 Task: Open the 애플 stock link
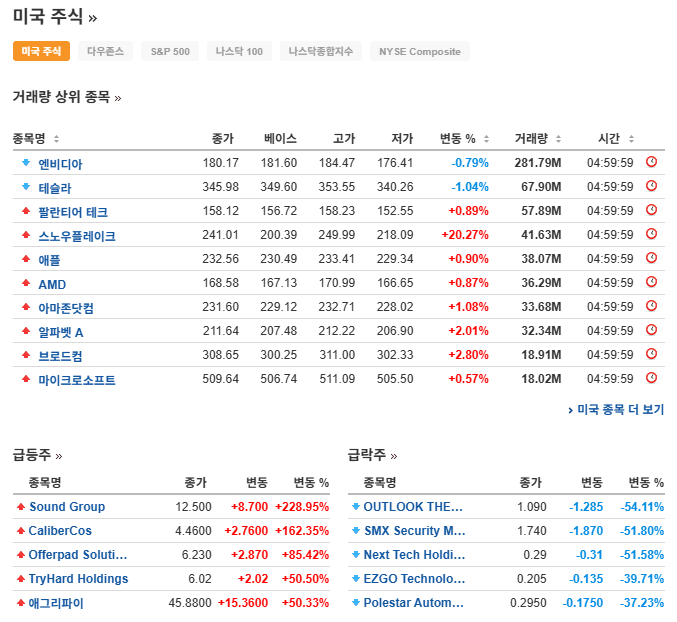(49, 260)
